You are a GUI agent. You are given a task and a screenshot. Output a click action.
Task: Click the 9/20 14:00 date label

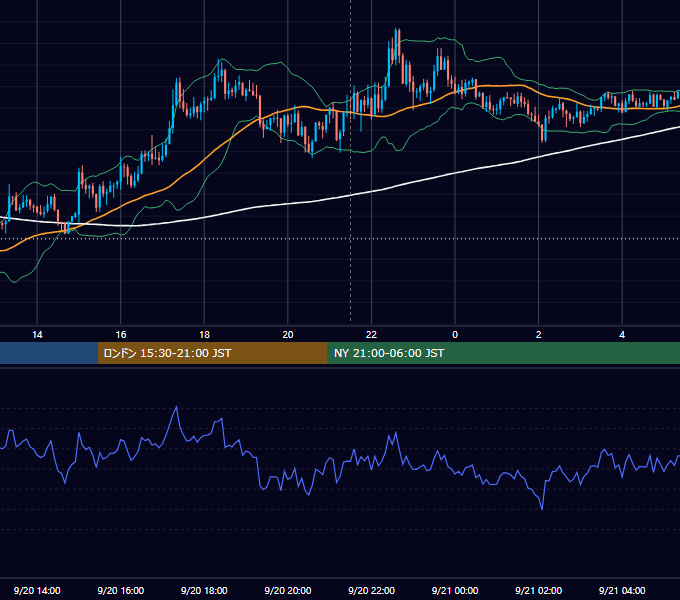coord(37,590)
